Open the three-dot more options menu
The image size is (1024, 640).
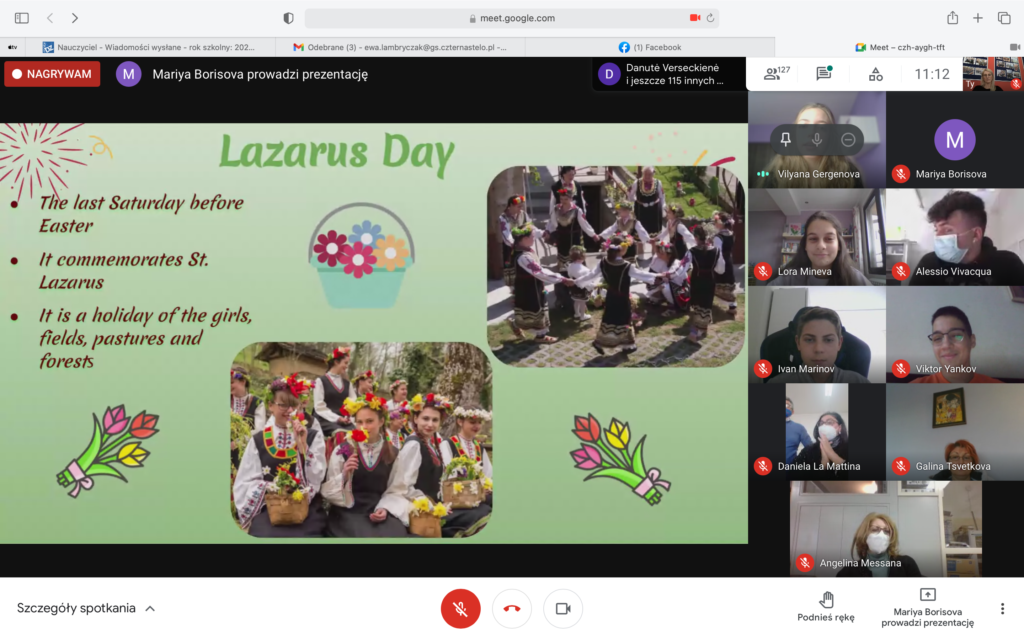(x=1002, y=608)
